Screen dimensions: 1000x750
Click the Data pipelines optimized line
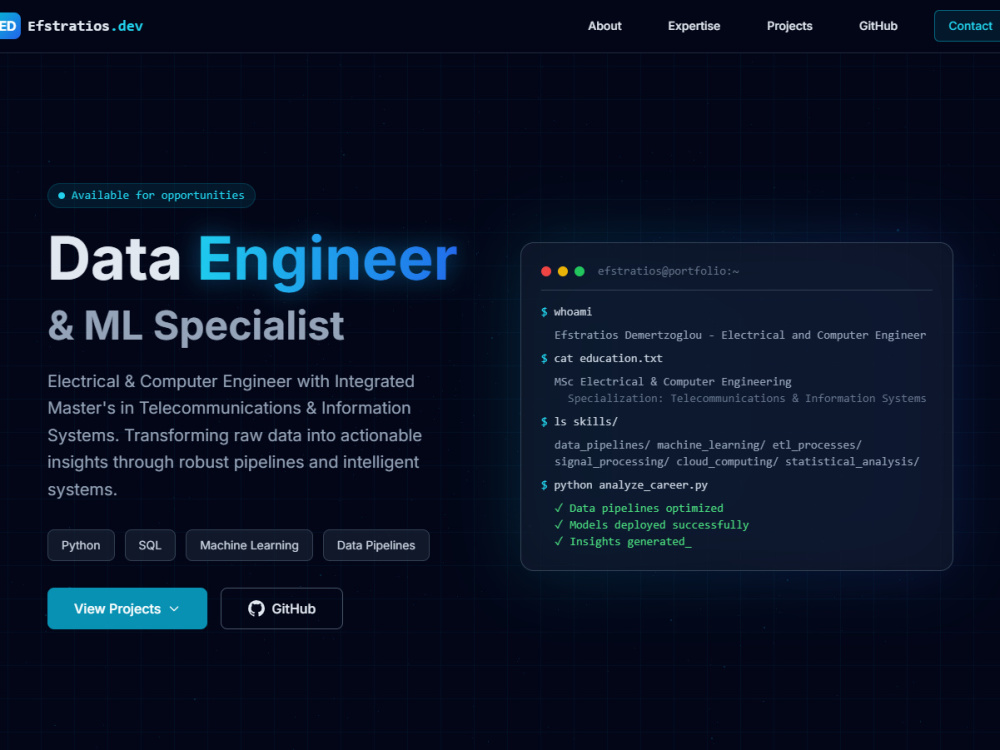click(639, 508)
